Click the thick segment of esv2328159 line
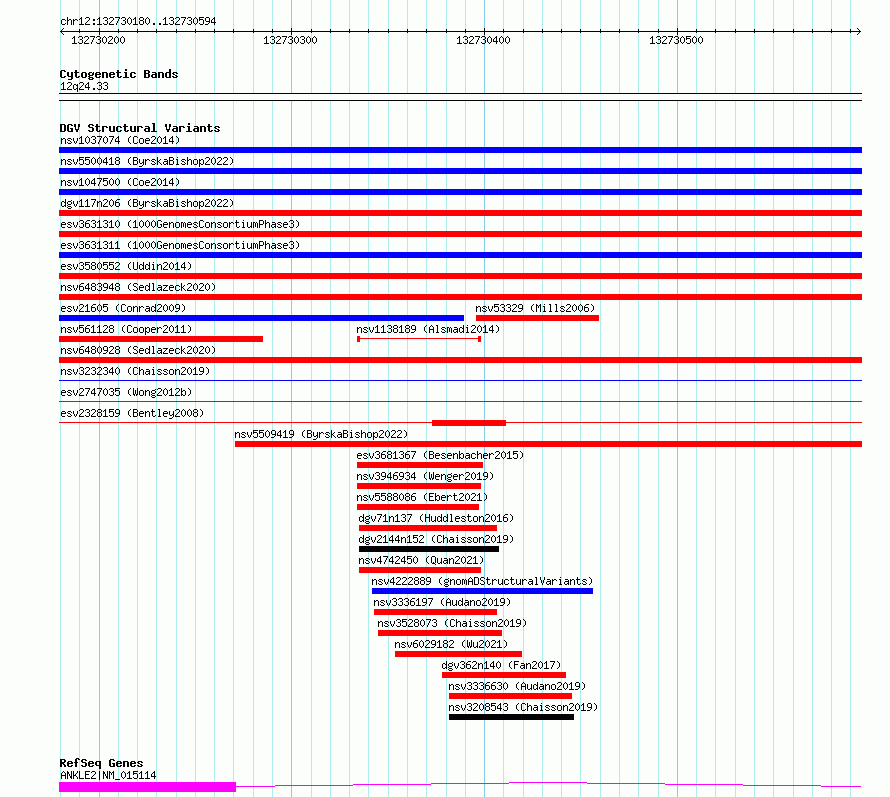890x797 pixels. [x=469, y=423]
